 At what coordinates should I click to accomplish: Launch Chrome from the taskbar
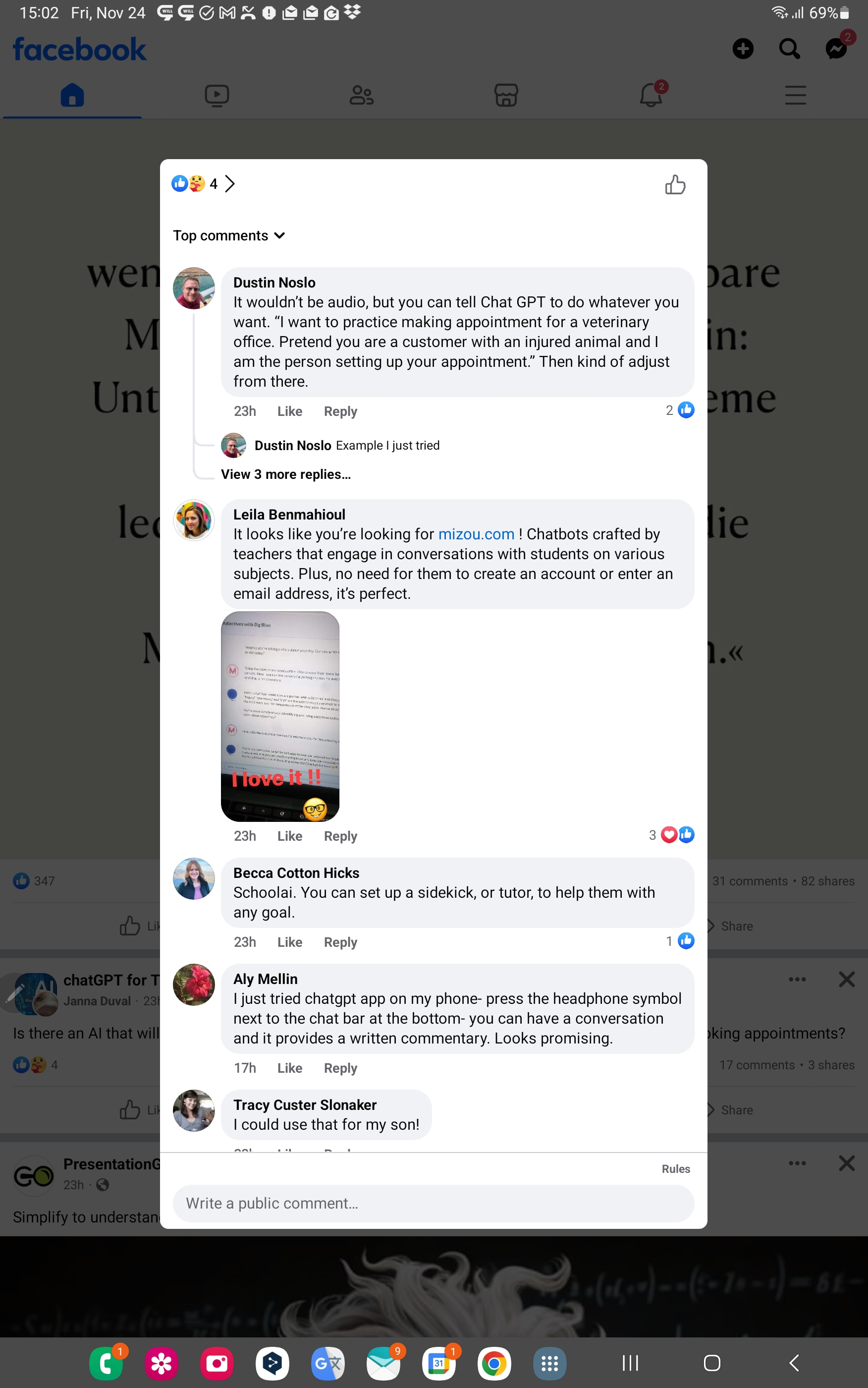point(494,1363)
